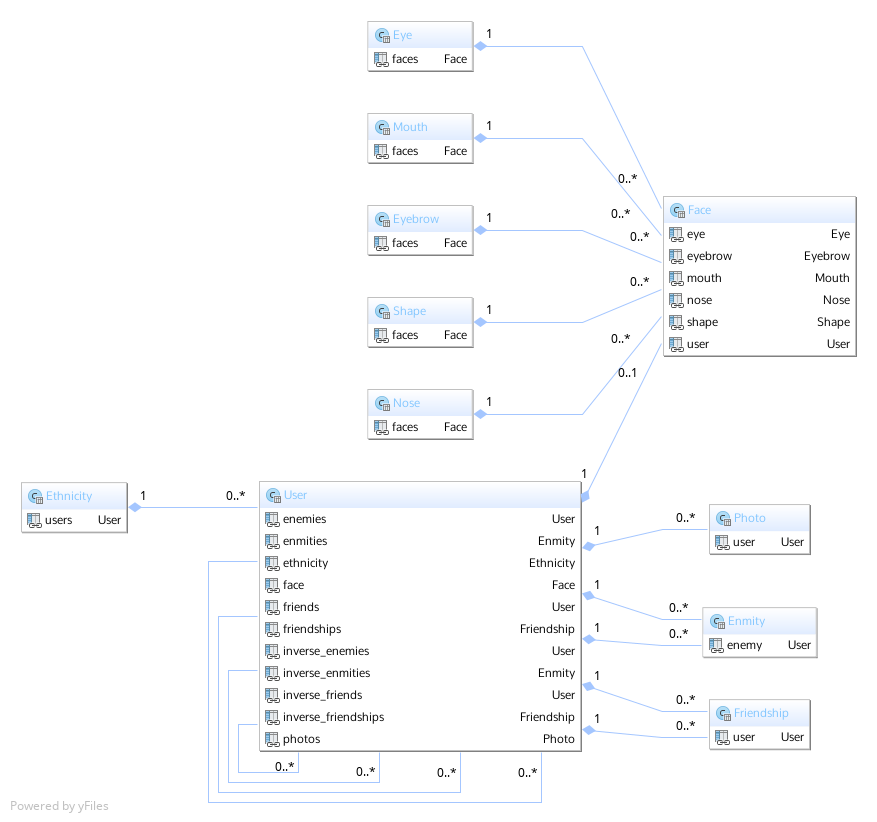Image resolution: width=877 pixels, height=822 pixels.
Task: Click the field icon beside nose in Face
Action: (x=676, y=300)
